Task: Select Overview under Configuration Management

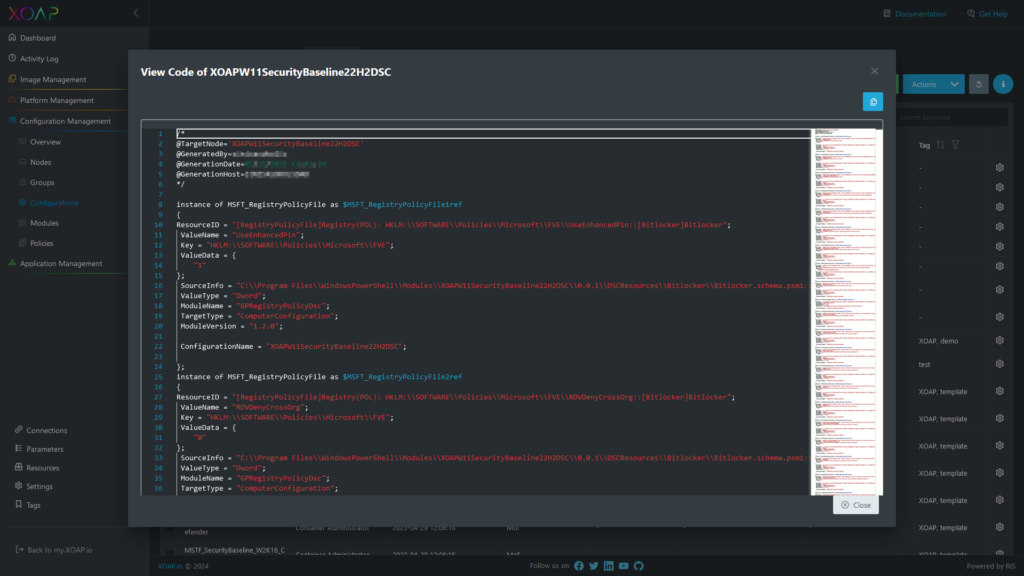Action: point(45,142)
